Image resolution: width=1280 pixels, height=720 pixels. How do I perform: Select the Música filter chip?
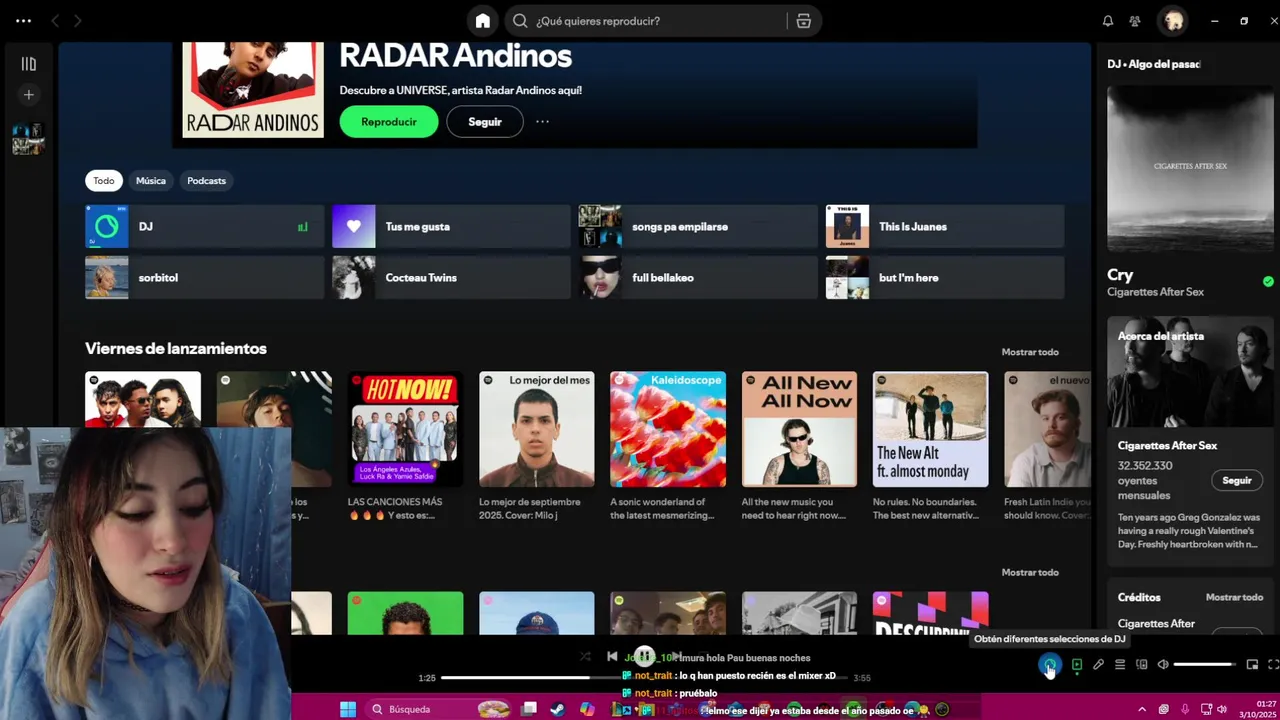pos(151,181)
